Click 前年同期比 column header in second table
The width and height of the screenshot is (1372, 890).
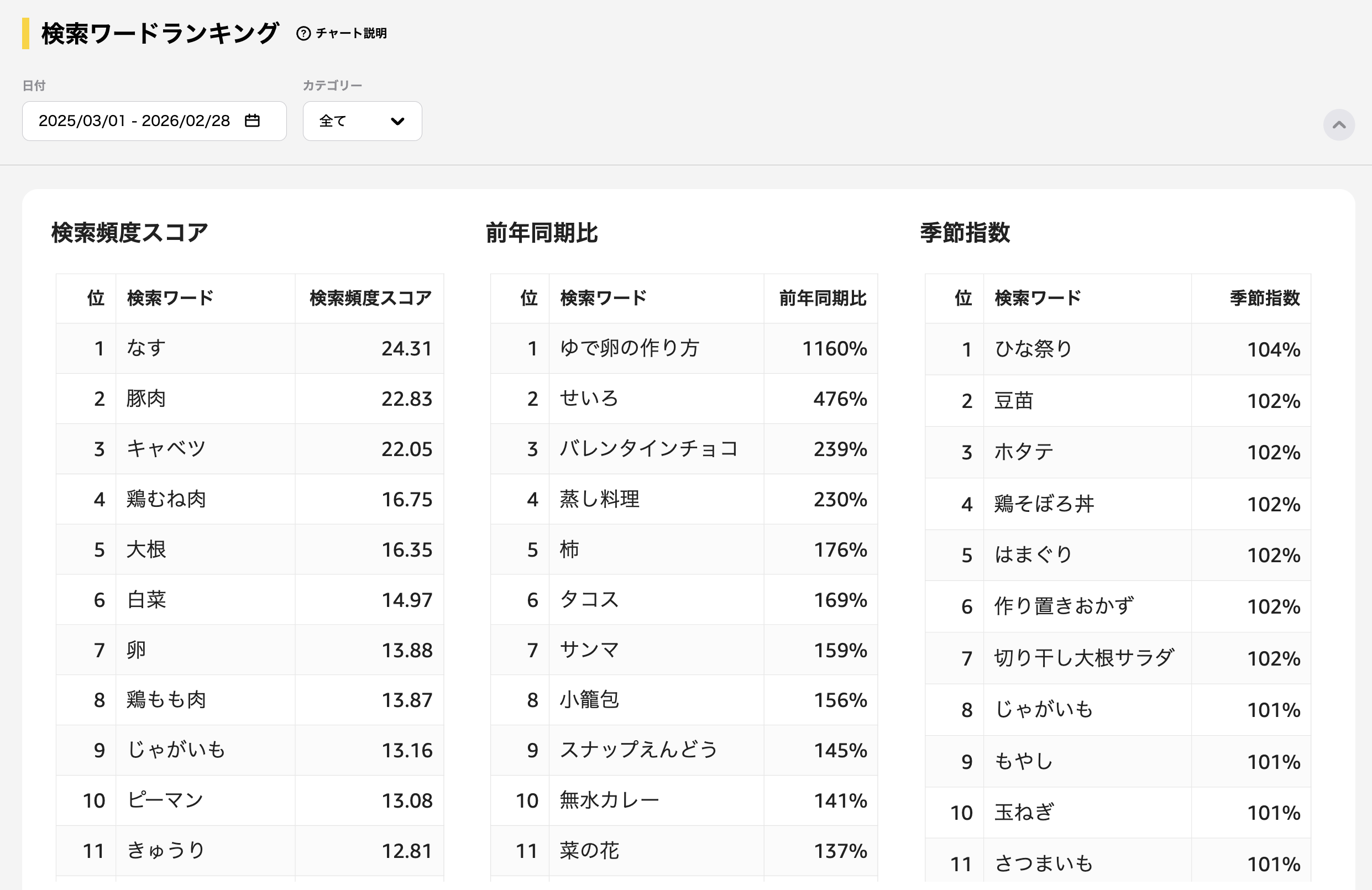pos(823,298)
